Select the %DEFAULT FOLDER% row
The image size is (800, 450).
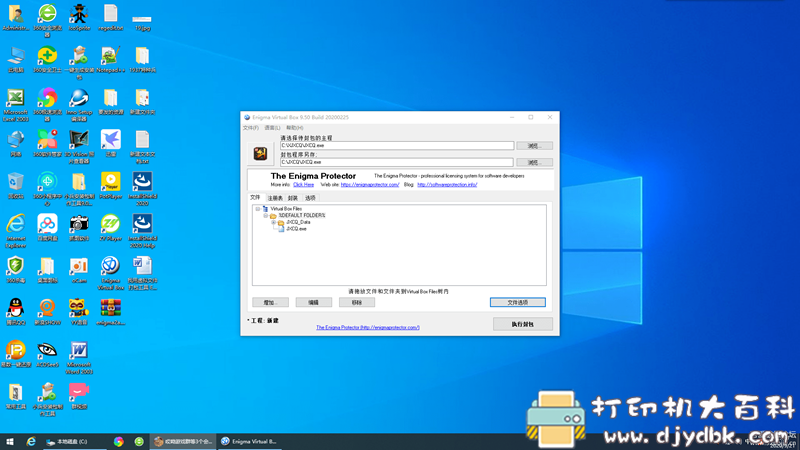(x=302, y=216)
